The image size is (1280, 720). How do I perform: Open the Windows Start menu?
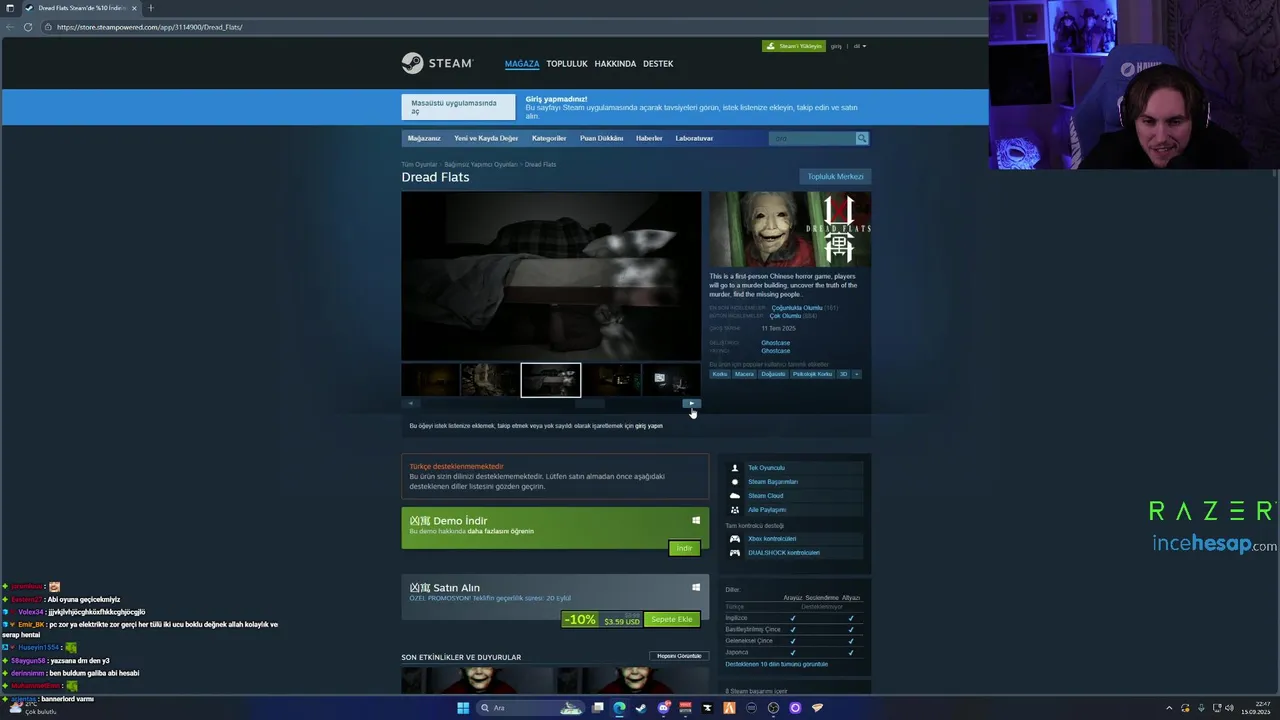[463, 708]
